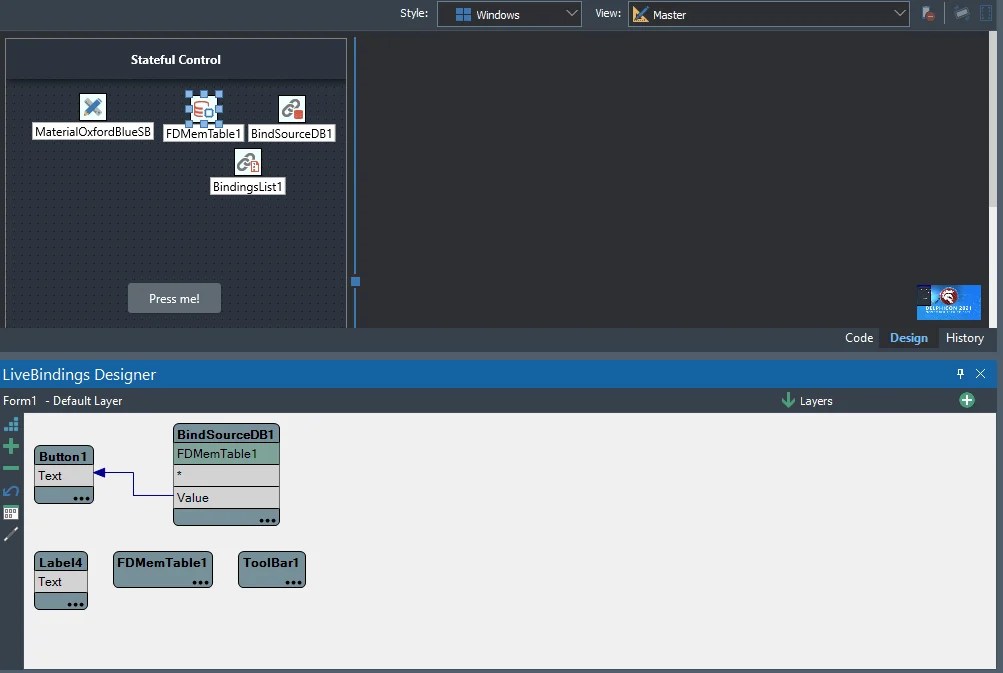Switch to the Code tab
The width and height of the screenshot is (1003, 673).
858,338
